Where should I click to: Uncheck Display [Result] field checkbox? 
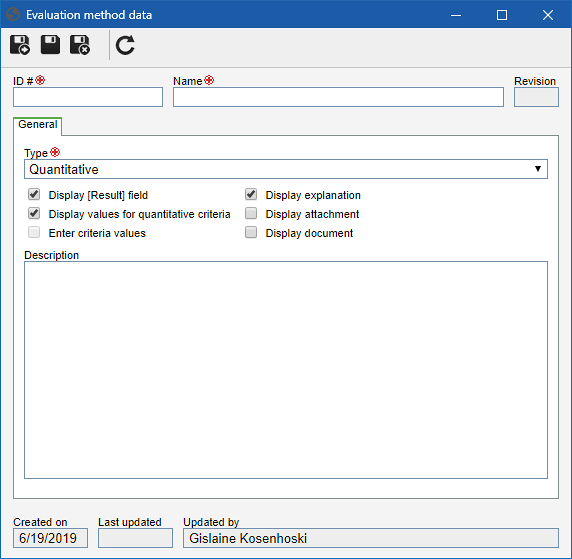point(34,194)
